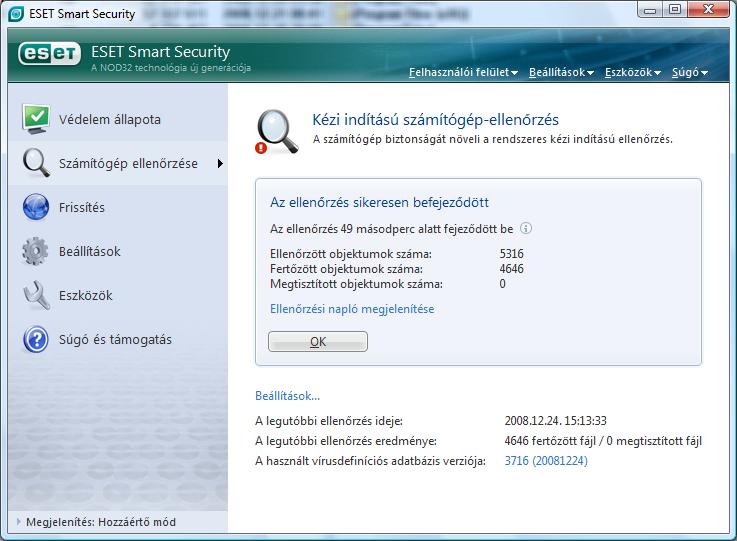This screenshot has height=541, width=737.
Task: Open Súgó és támogatás section
Action: pos(118,339)
